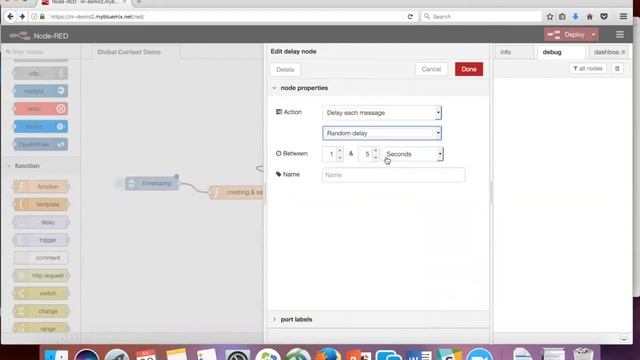The width and height of the screenshot is (640, 360).
Task: Decrease the Between maximum value of 5
Action: coord(376,158)
